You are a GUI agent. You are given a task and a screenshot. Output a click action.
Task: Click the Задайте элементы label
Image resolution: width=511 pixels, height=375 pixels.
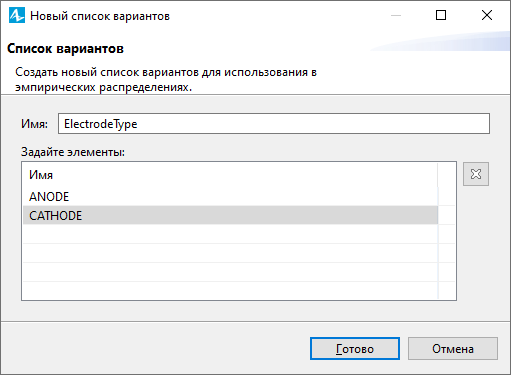tap(73, 152)
